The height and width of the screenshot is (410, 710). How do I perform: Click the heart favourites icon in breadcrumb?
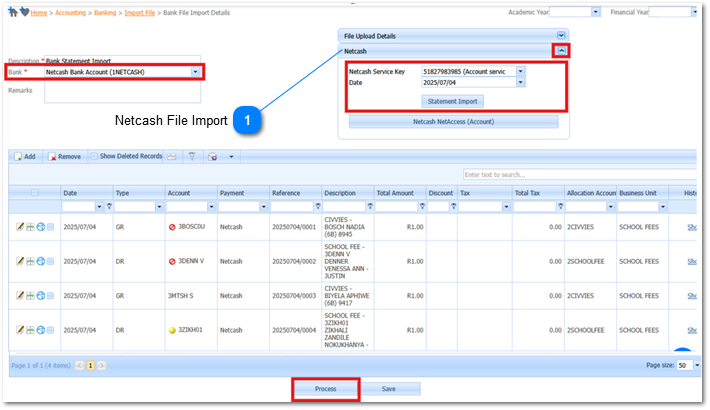[24, 12]
